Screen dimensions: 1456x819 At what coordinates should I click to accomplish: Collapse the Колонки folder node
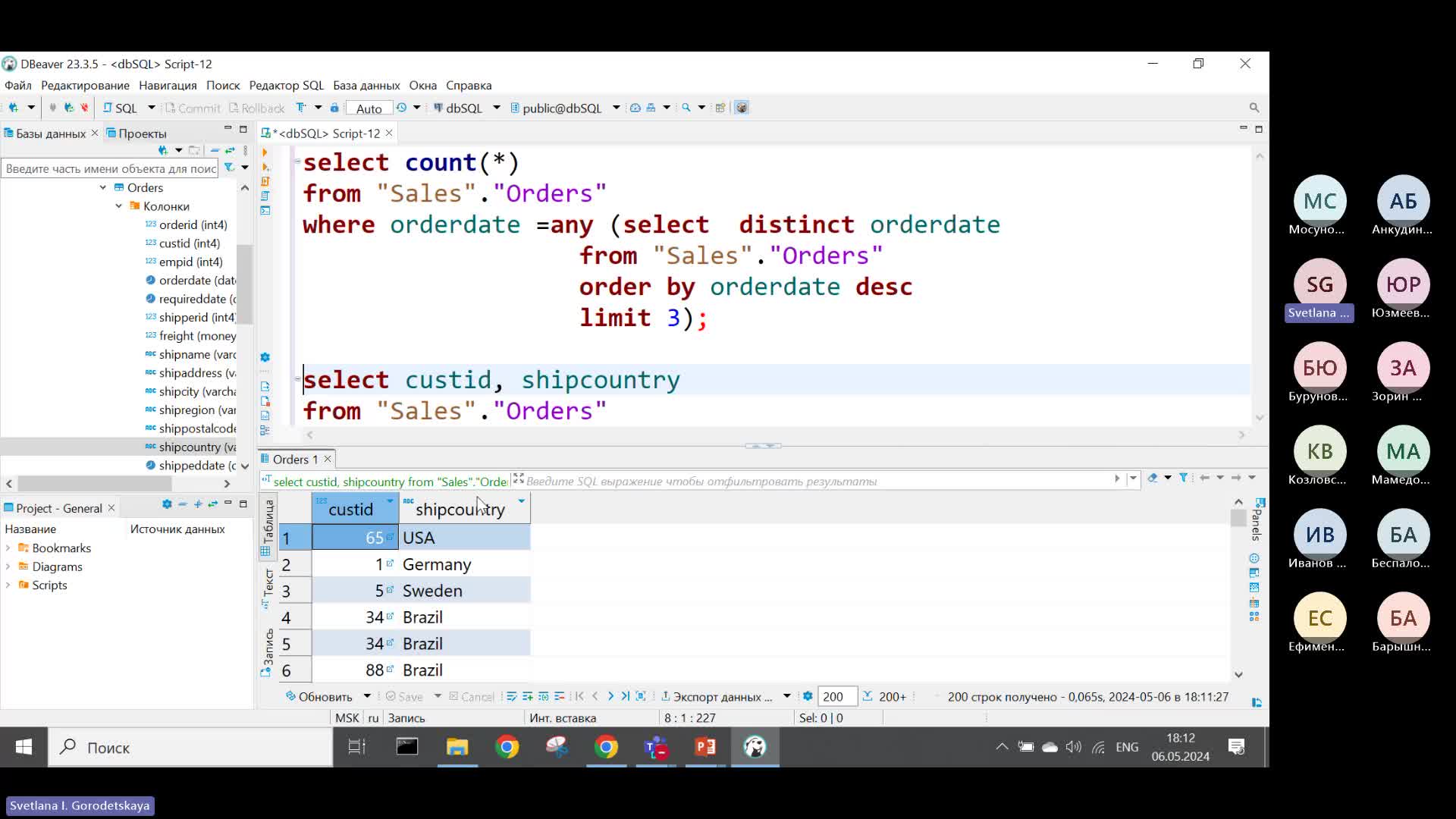coord(119,206)
